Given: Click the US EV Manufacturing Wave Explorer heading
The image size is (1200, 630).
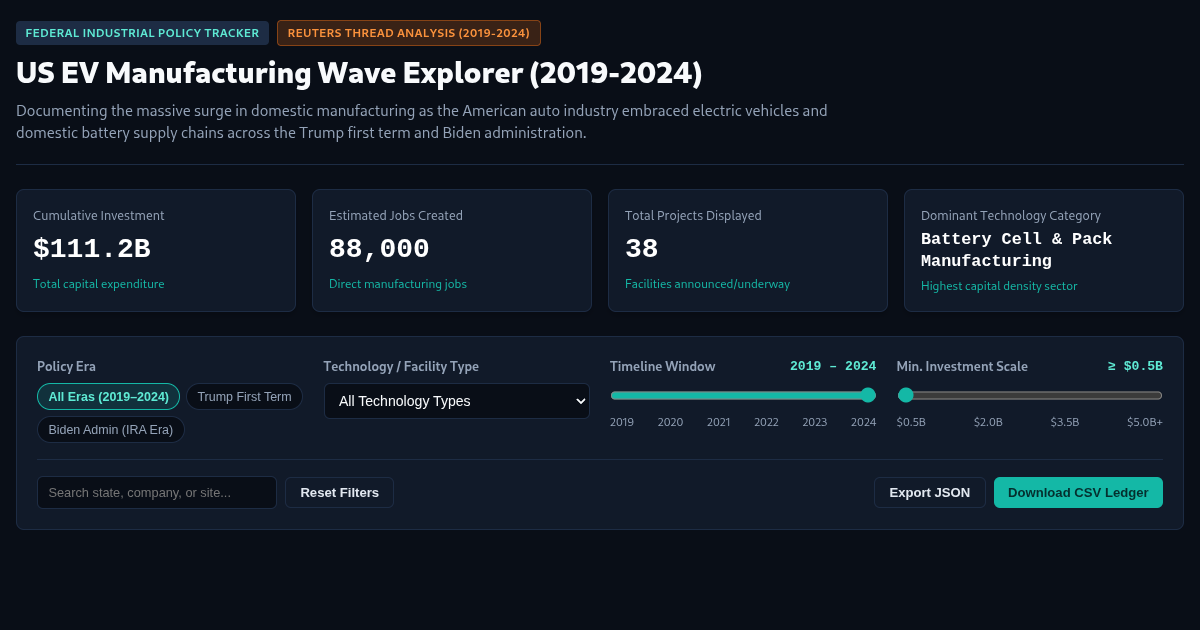Looking at the screenshot, I should click(x=359, y=73).
